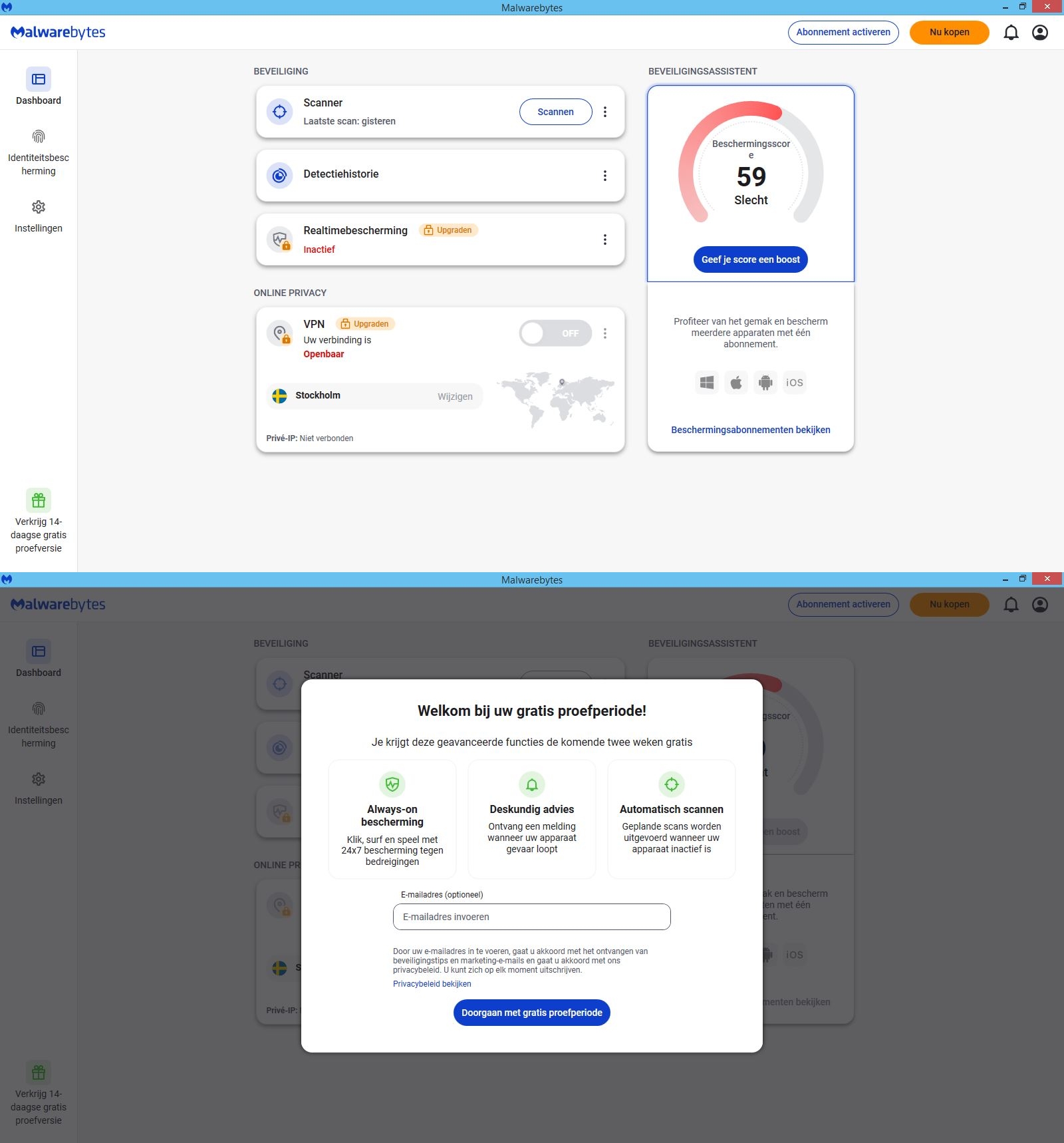Click the protection score gauge
Viewport: 1064px width, 1143px height.
(x=751, y=163)
